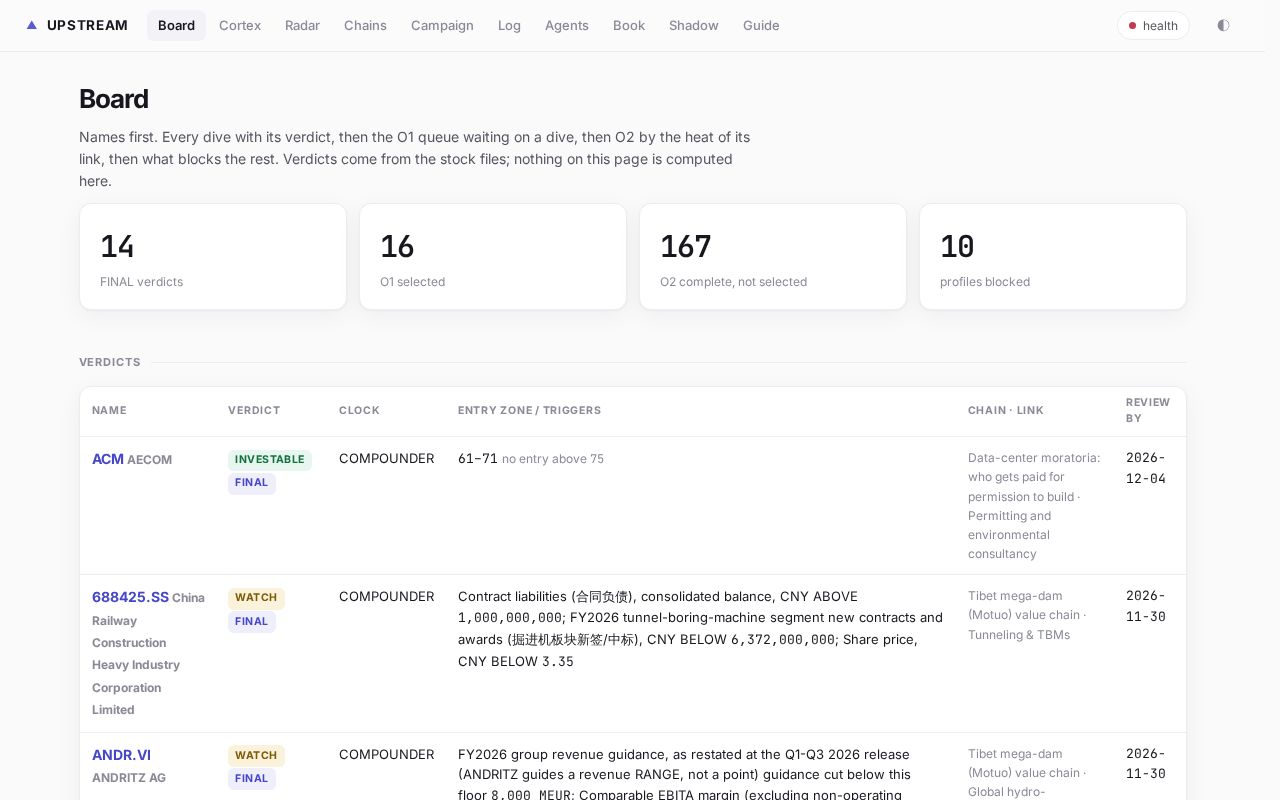Click the UPSTREAM brand name
Screen dimensions: 1280x800
(x=87, y=25)
